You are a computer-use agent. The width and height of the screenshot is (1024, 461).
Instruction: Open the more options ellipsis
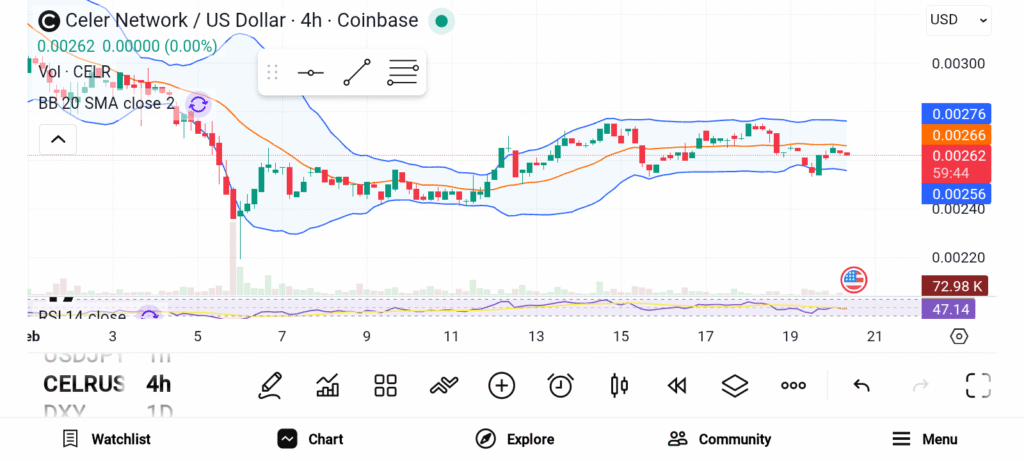[x=794, y=385]
